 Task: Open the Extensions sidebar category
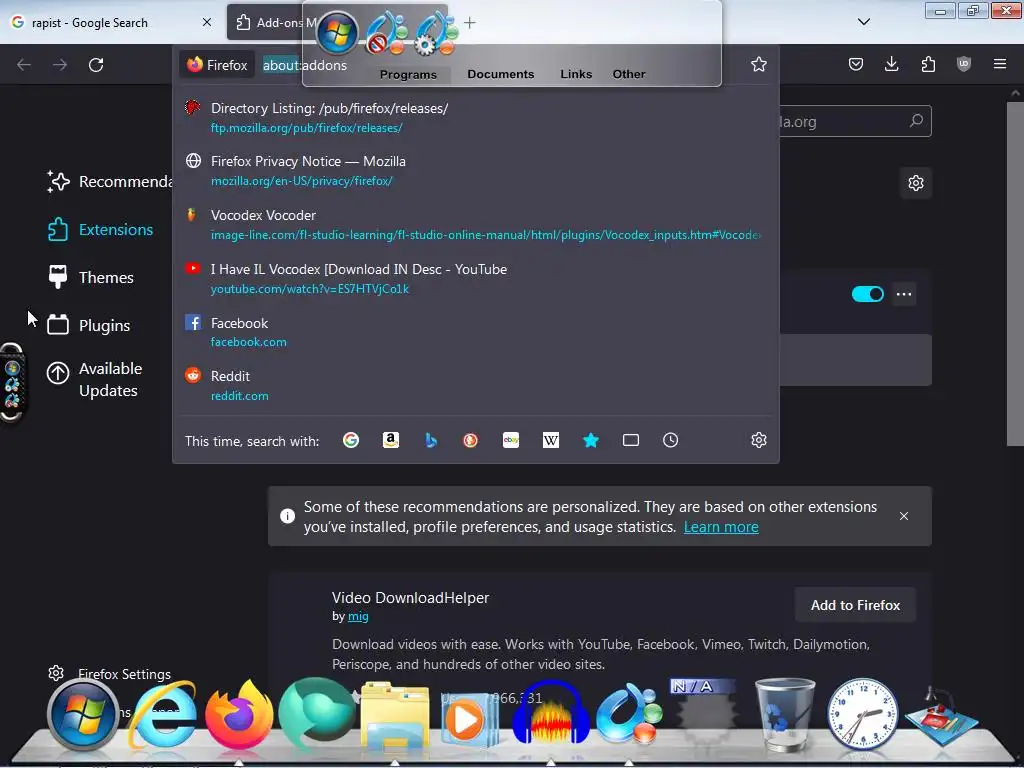coord(100,230)
